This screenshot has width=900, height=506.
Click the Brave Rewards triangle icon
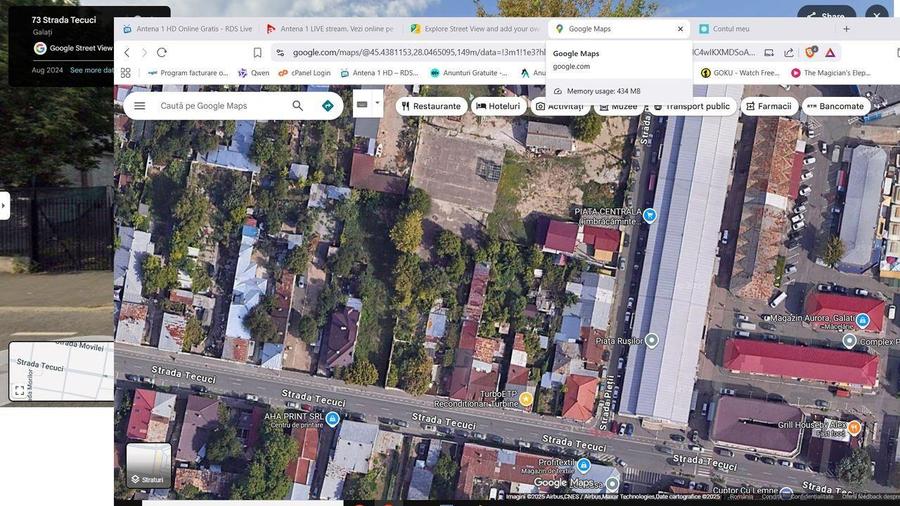pos(830,53)
